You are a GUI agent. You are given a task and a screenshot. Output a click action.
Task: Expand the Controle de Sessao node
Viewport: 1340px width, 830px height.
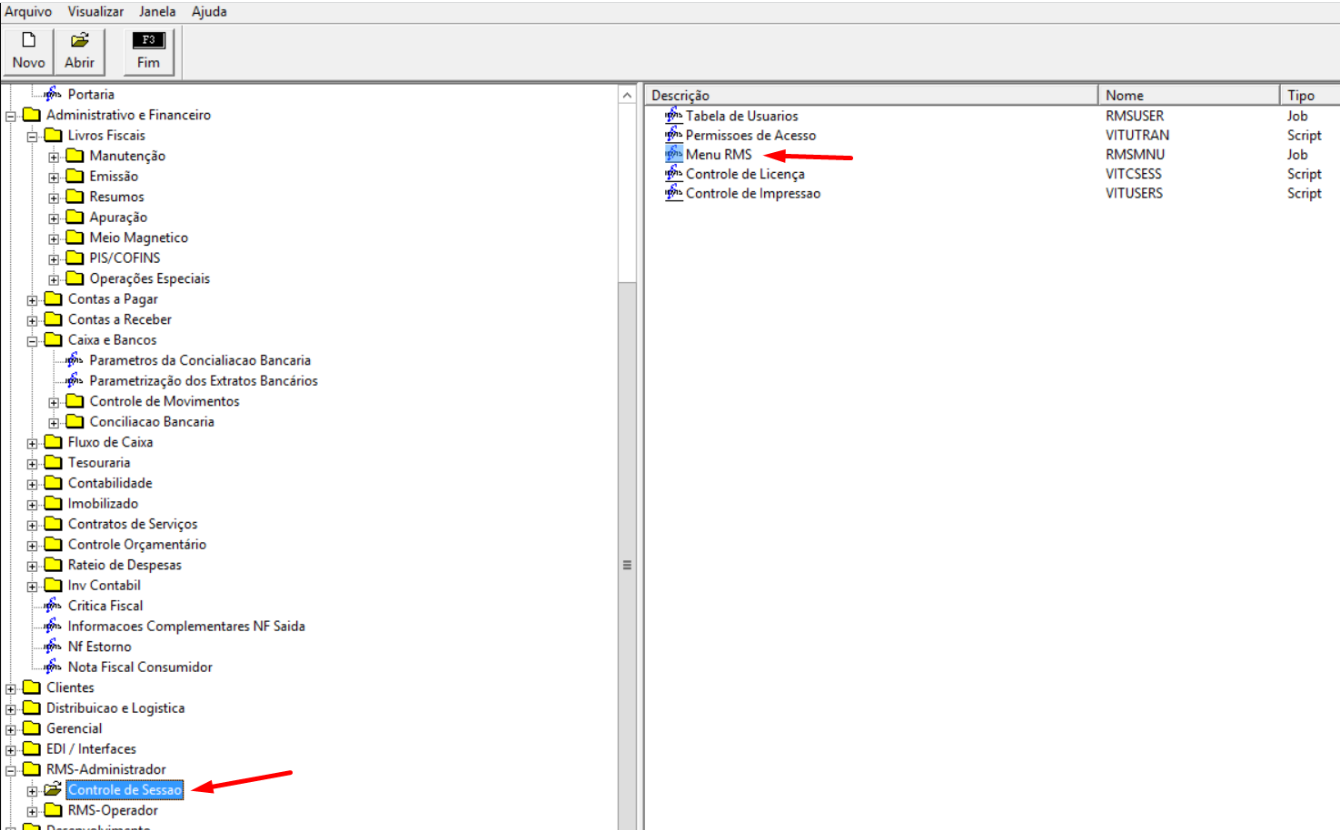(33, 791)
